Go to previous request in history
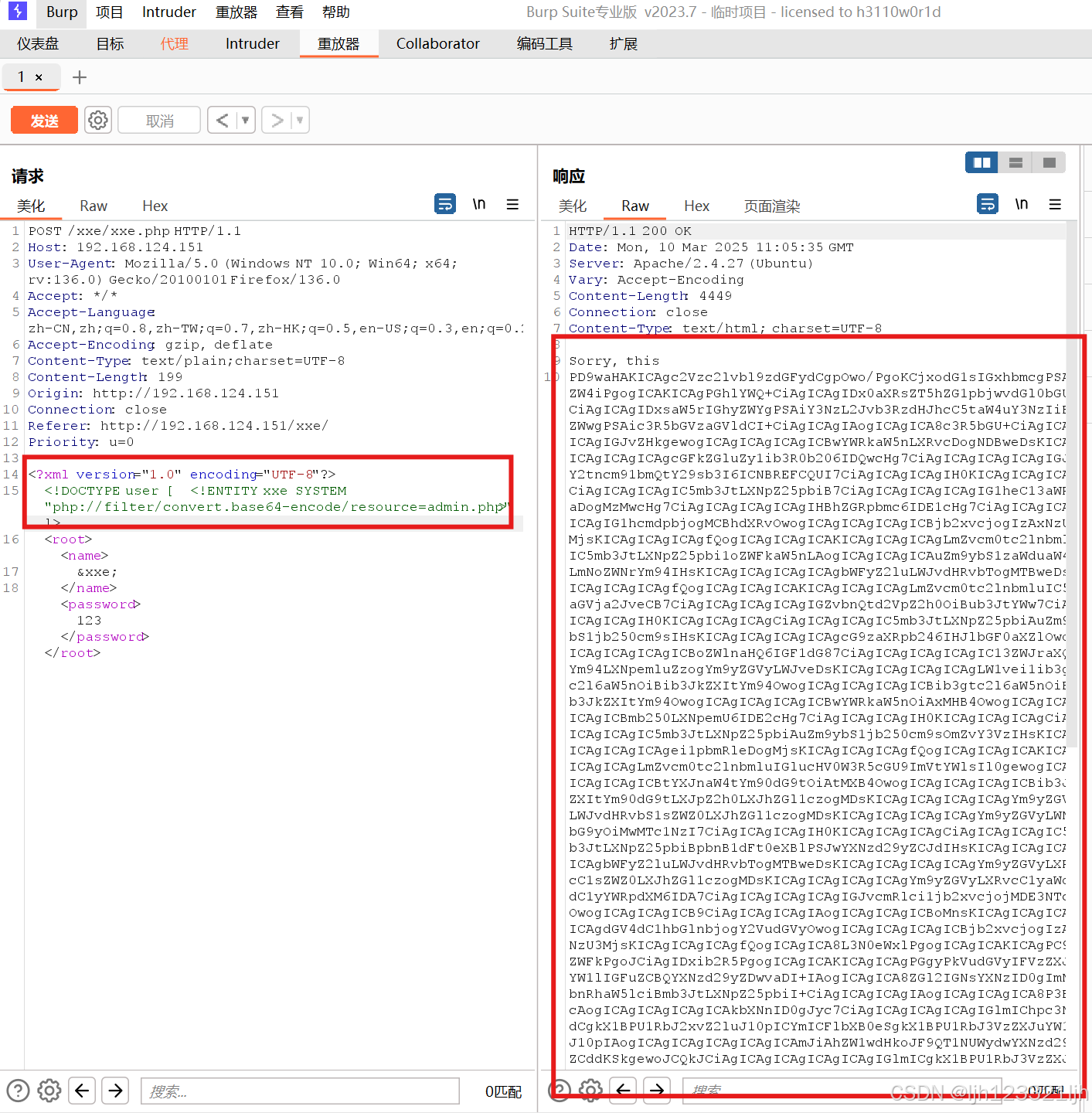 (223, 121)
